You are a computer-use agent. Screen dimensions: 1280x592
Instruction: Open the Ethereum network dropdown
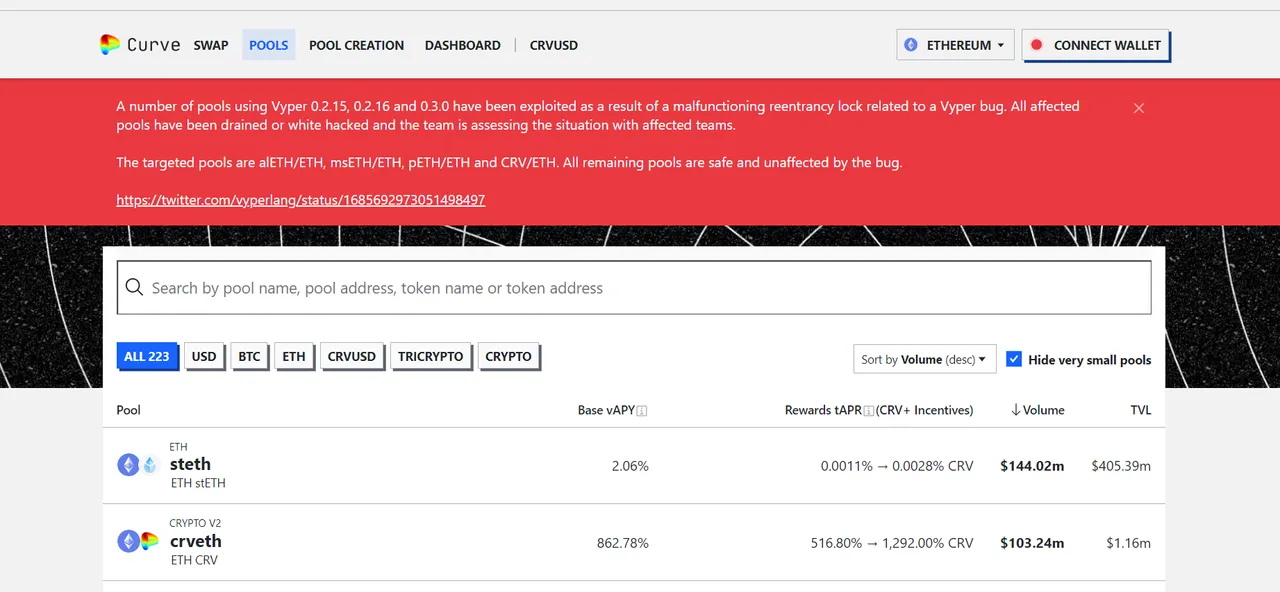coord(956,45)
